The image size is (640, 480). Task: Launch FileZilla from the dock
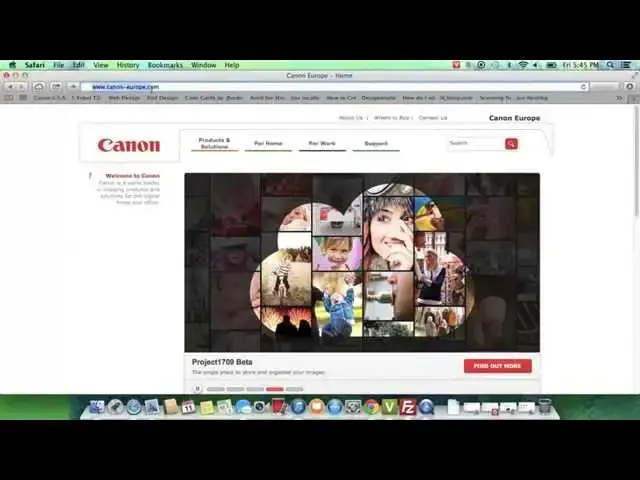[408, 407]
